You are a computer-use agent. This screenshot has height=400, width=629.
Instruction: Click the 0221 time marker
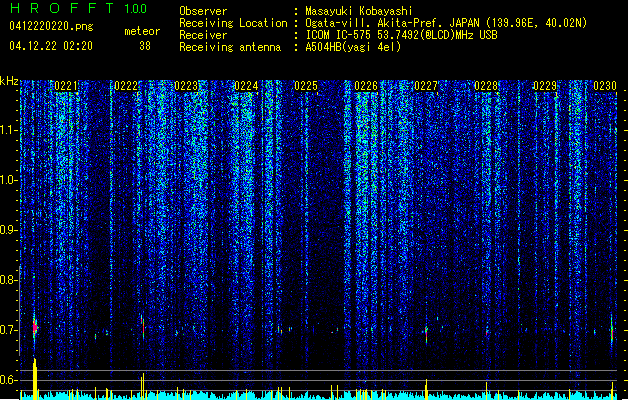point(66,86)
